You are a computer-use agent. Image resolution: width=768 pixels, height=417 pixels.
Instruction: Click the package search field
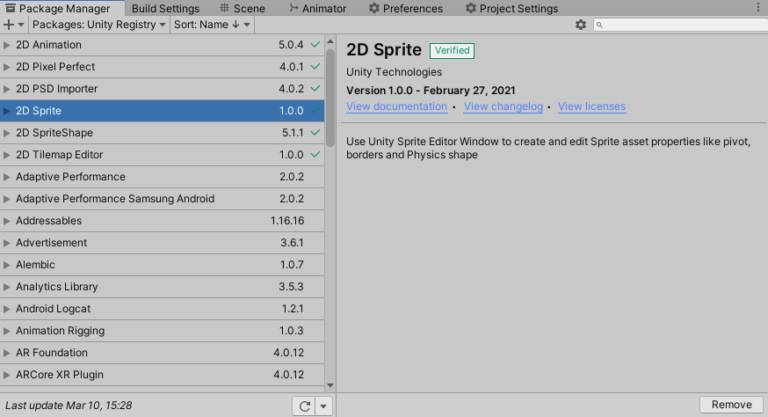pos(680,25)
